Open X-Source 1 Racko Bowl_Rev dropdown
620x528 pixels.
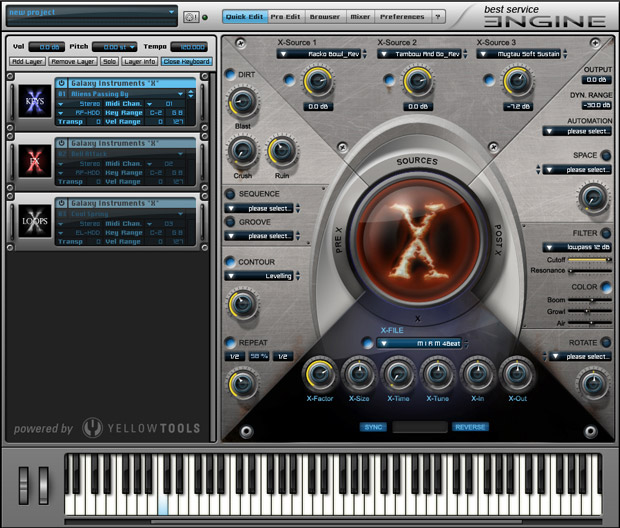point(319,54)
